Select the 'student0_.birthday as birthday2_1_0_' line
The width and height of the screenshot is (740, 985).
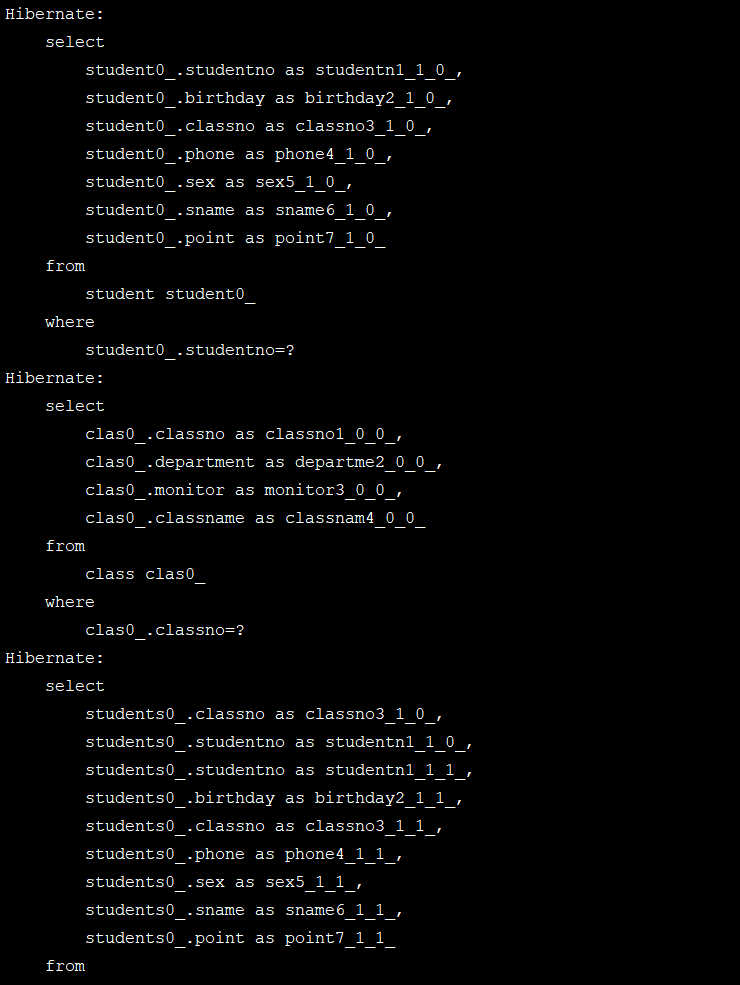coord(269,98)
